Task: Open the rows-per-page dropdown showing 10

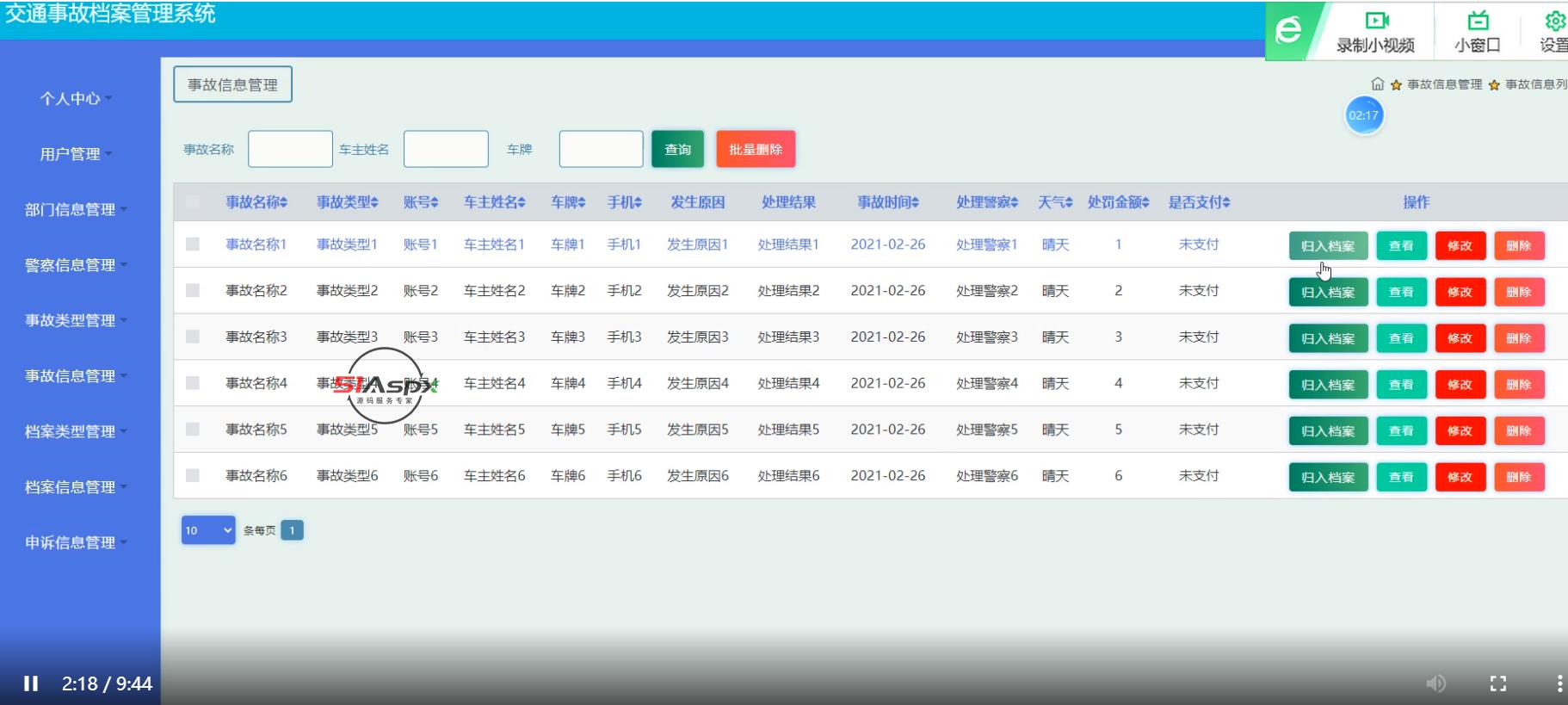Action: [208, 530]
